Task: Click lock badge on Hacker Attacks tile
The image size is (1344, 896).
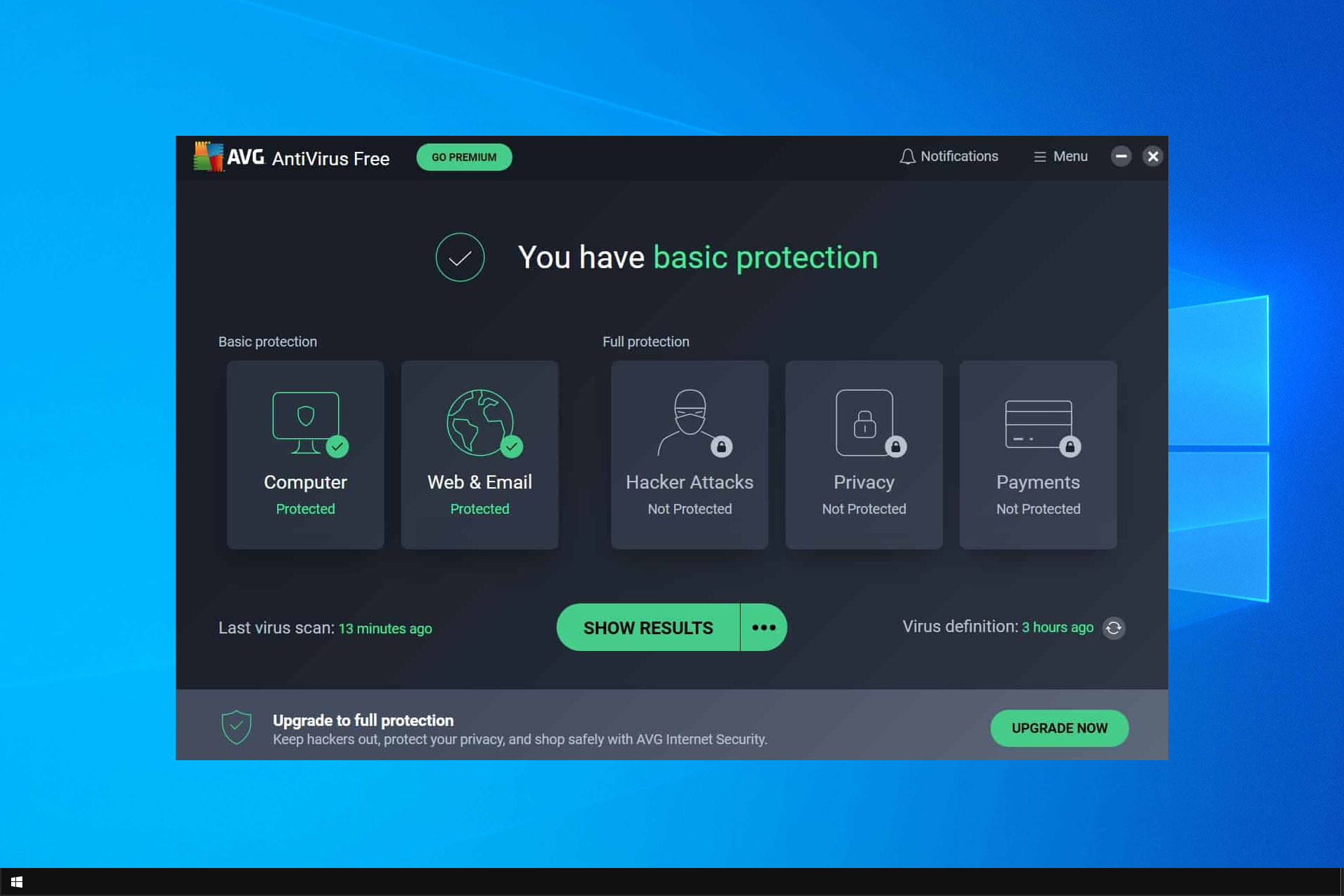Action: pyautogui.click(x=722, y=447)
